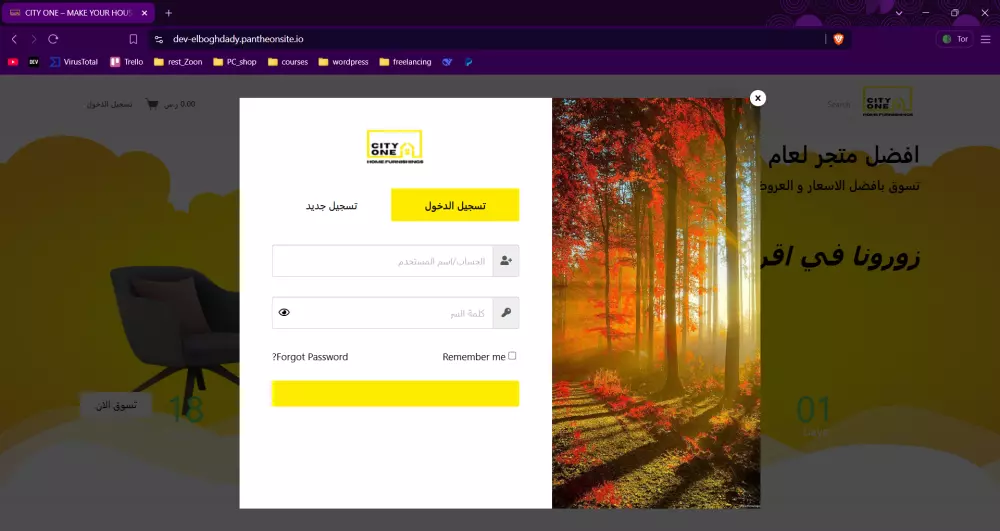Open the PayPal bookmark icon
Screen dimensions: 1000x531
469,62
